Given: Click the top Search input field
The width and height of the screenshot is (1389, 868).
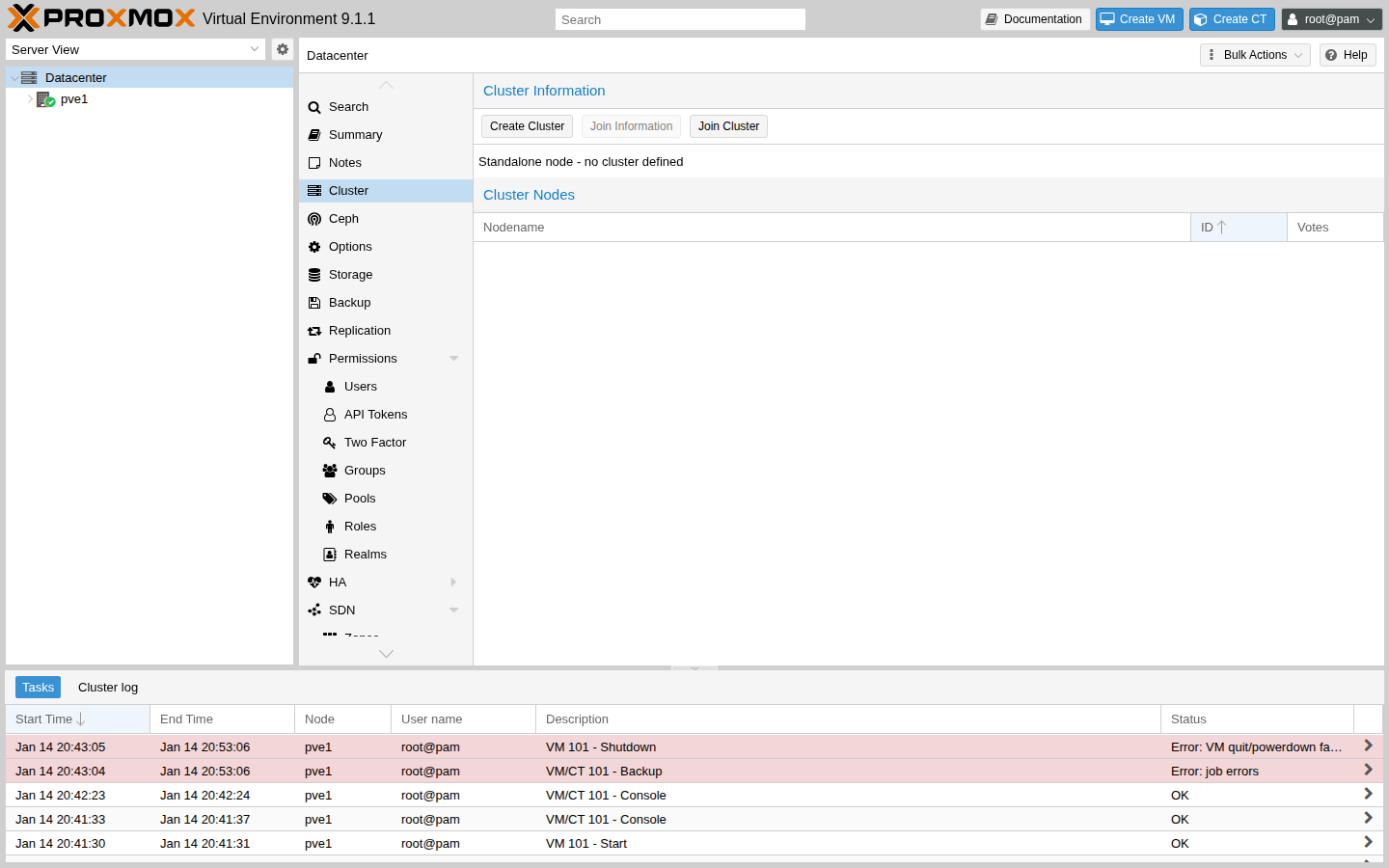Looking at the screenshot, I should click(680, 19).
